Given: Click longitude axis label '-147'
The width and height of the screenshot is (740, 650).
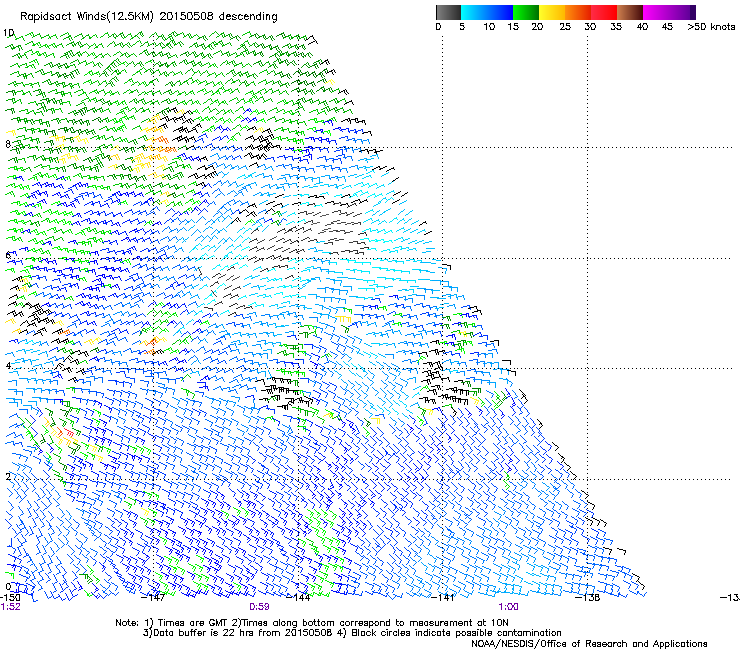Looking at the screenshot, I should [x=153, y=597].
